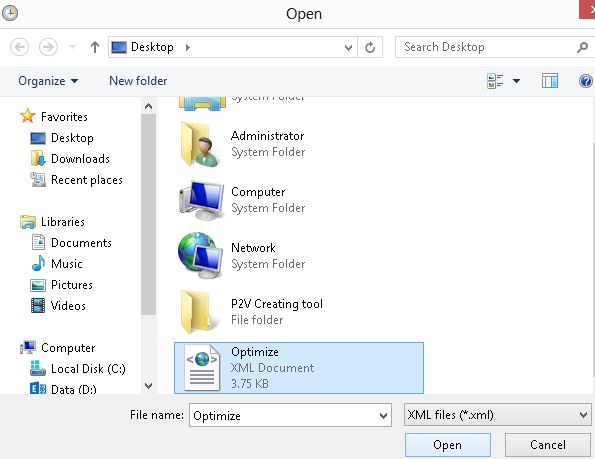Viewport: 595px width, 459px height.
Task: Open XML files (*.xml) filter dropdown
Action: 497,415
